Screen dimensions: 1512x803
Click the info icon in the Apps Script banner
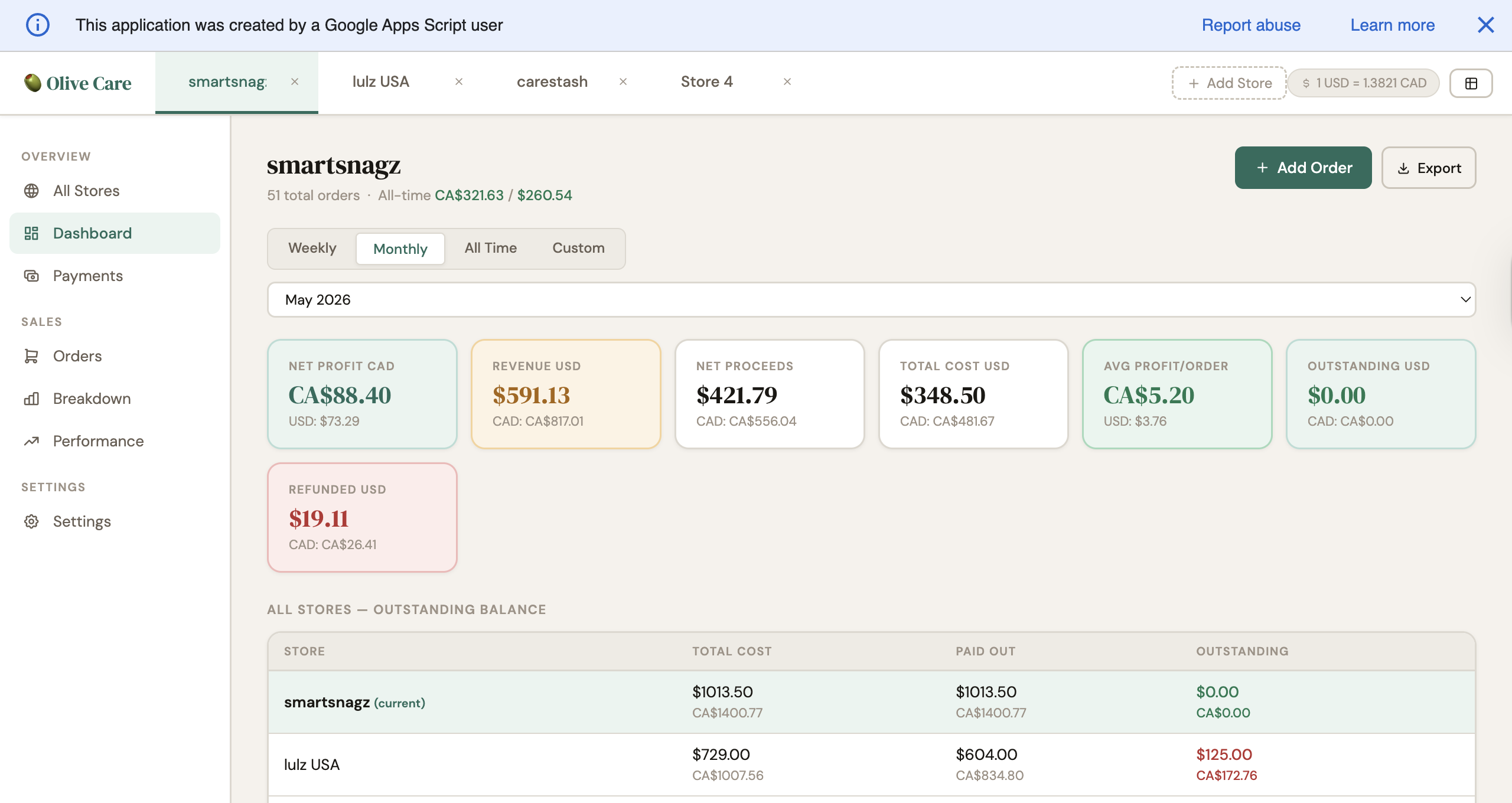[37, 25]
